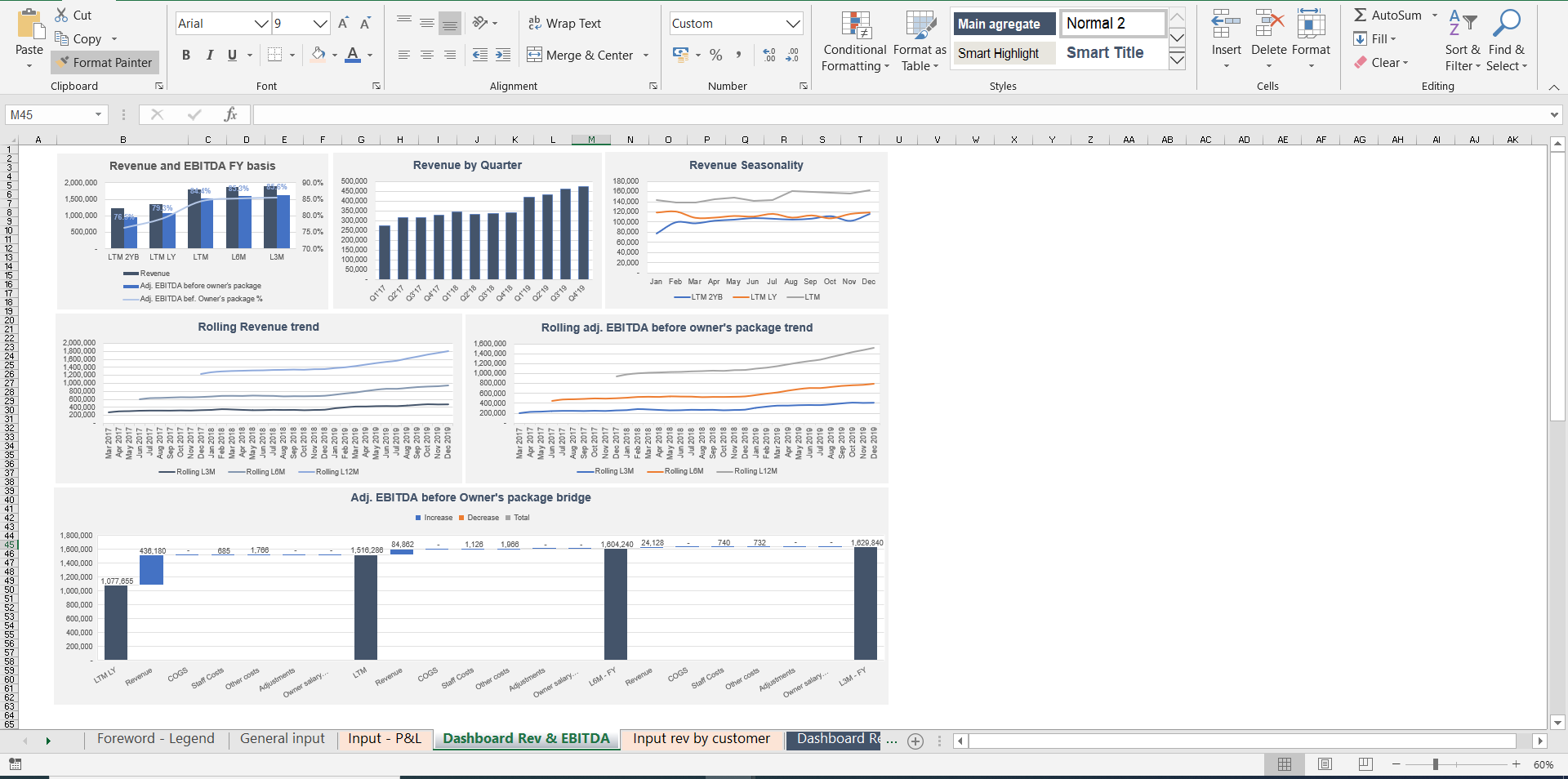
Task: Open the General input sheet tab
Action: [x=282, y=739]
